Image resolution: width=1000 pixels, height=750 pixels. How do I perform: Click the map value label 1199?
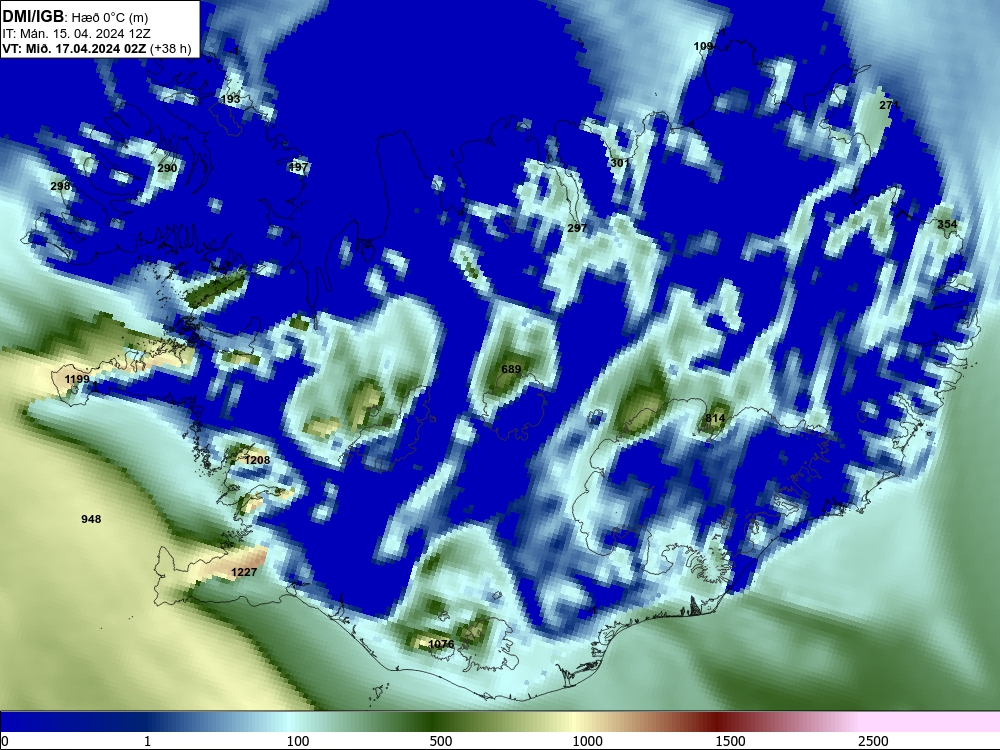click(77, 379)
